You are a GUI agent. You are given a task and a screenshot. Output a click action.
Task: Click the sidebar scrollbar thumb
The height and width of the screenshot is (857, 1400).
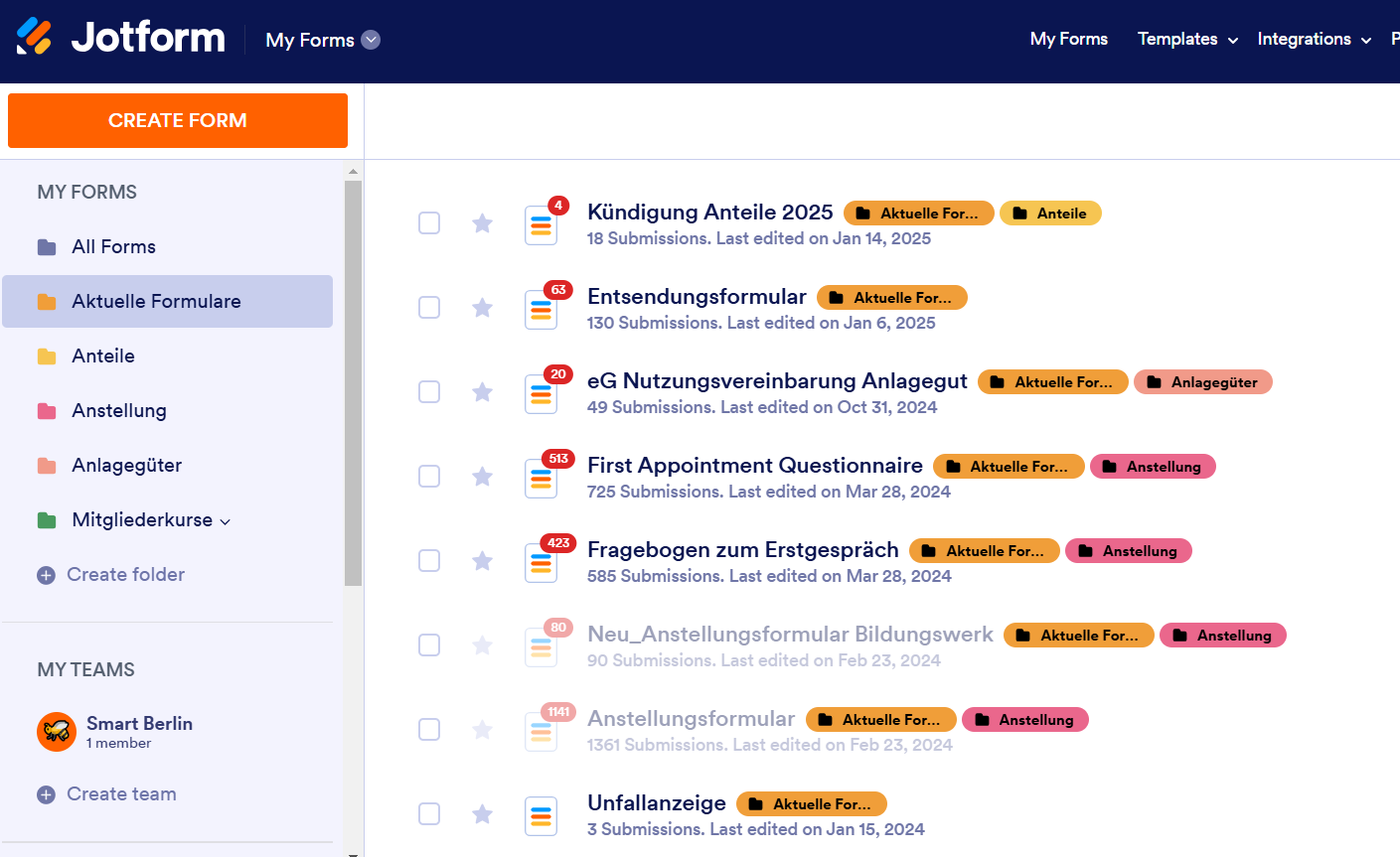353,383
